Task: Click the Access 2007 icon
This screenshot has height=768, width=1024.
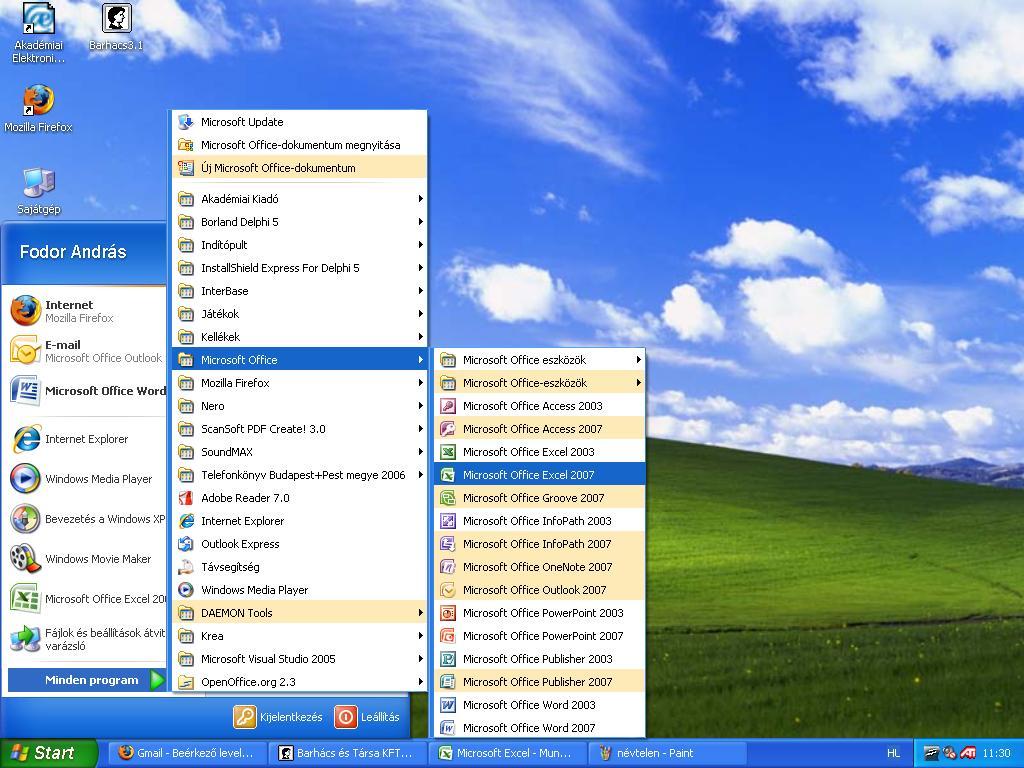Action: pos(448,429)
